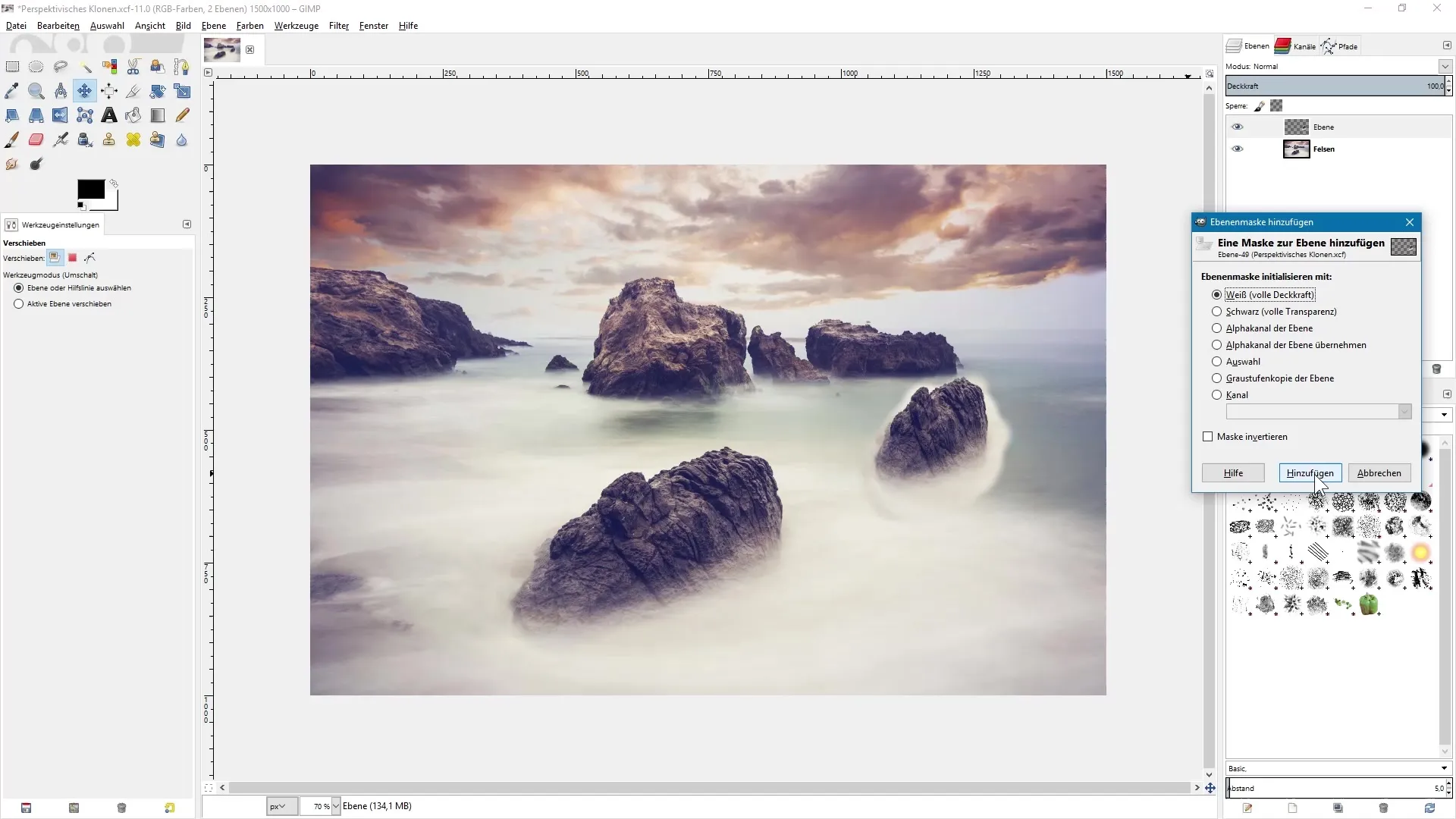The height and width of the screenshot is (819, 1456).
Task: Select the Select by Color tool
Action: pos(109,67)
